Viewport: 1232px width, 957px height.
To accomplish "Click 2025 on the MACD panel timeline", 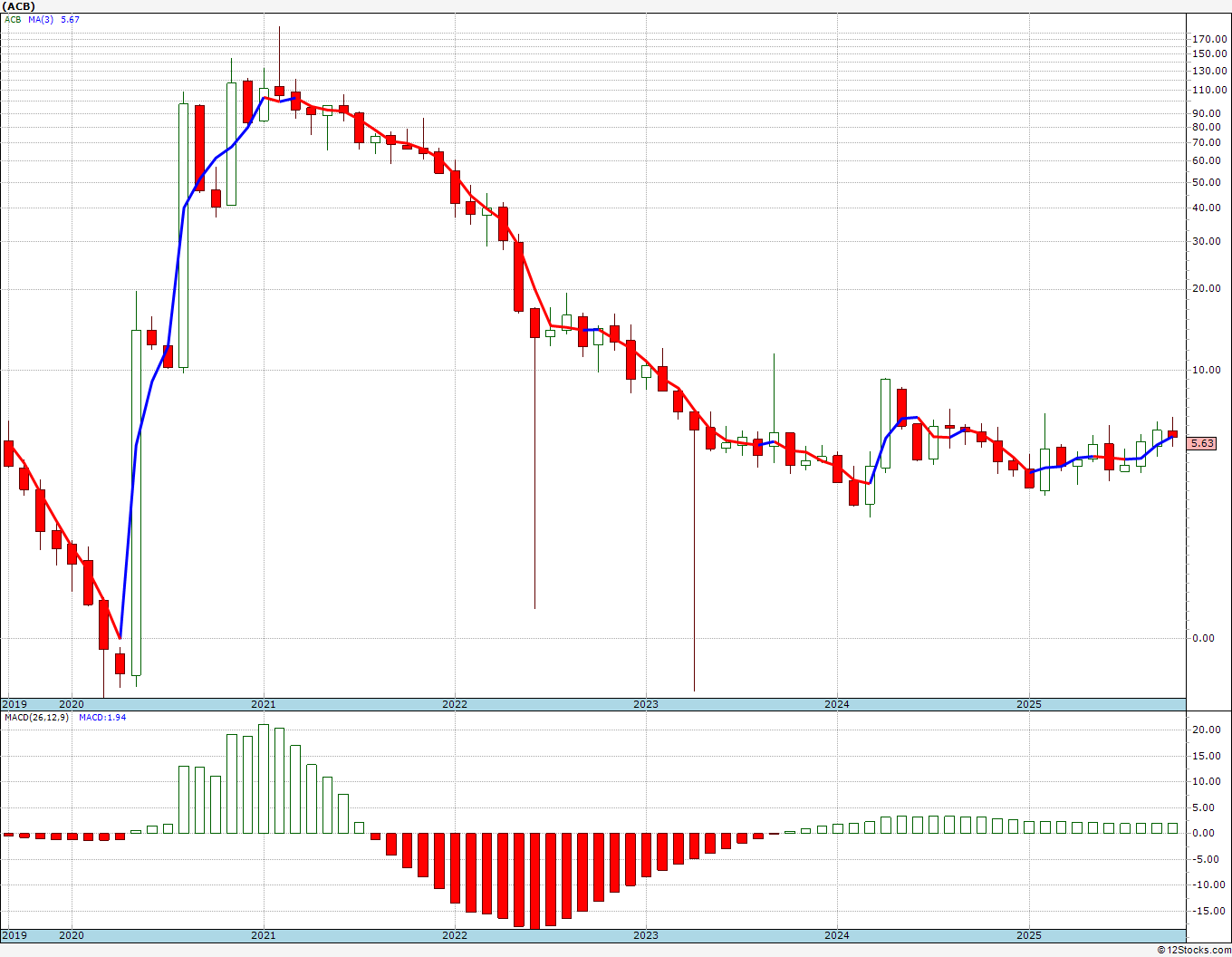I will pyautogui.click(x=1029, y=935).
